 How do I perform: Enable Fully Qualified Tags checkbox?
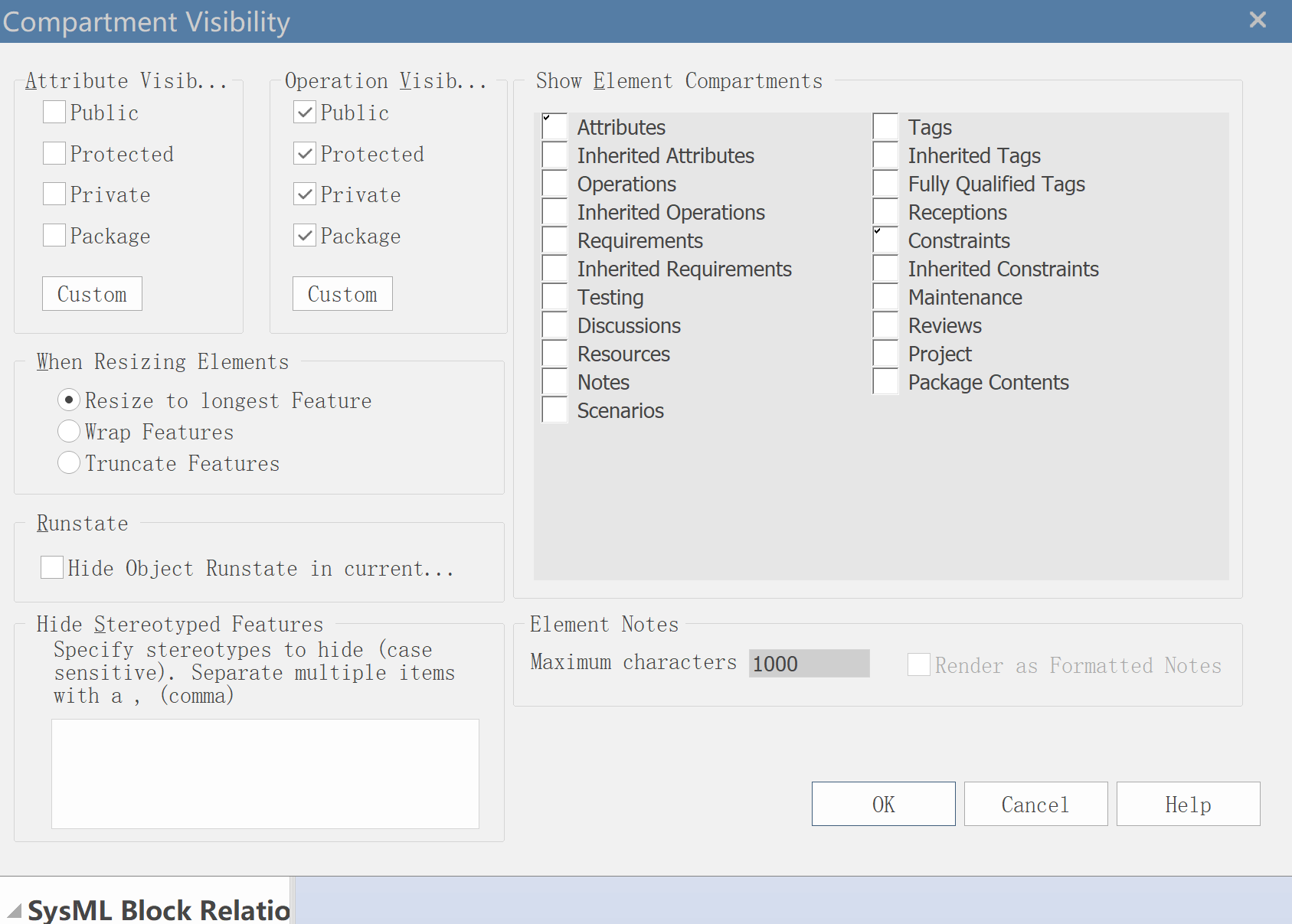(x=885, y=183)
